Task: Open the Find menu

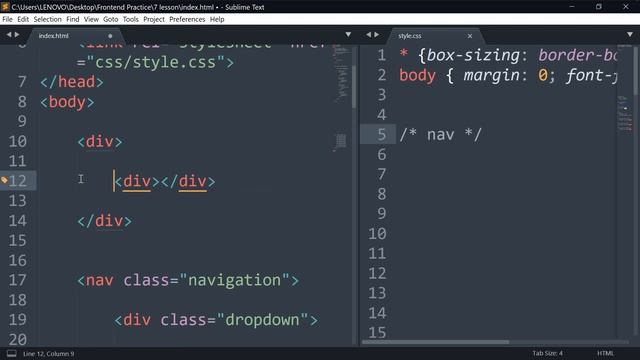Action: (x=73, y=19)
